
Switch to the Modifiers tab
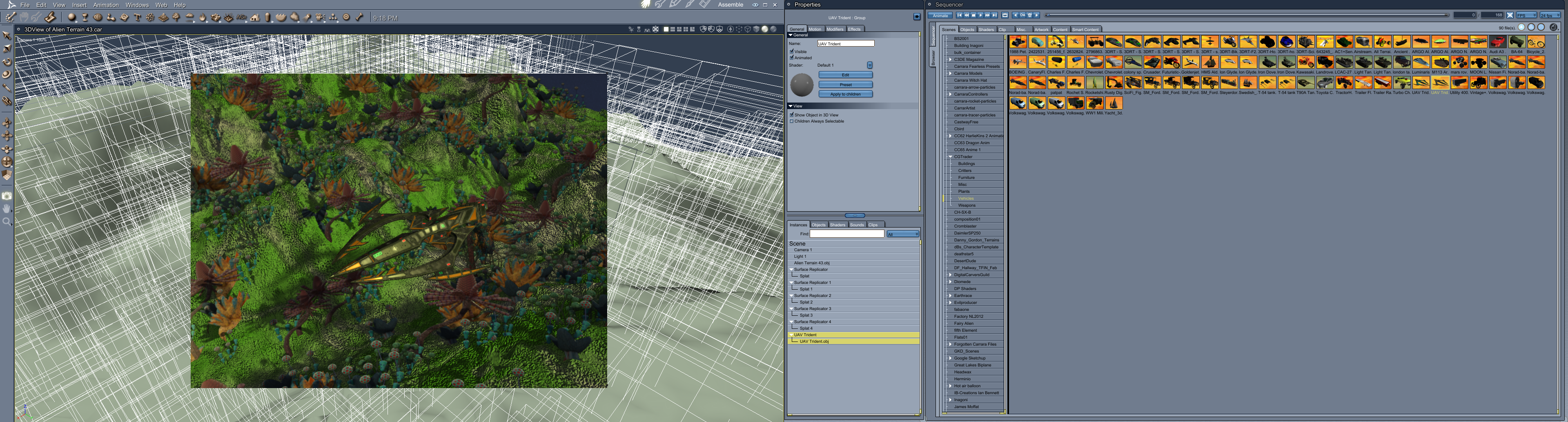(x=835, y=29)
